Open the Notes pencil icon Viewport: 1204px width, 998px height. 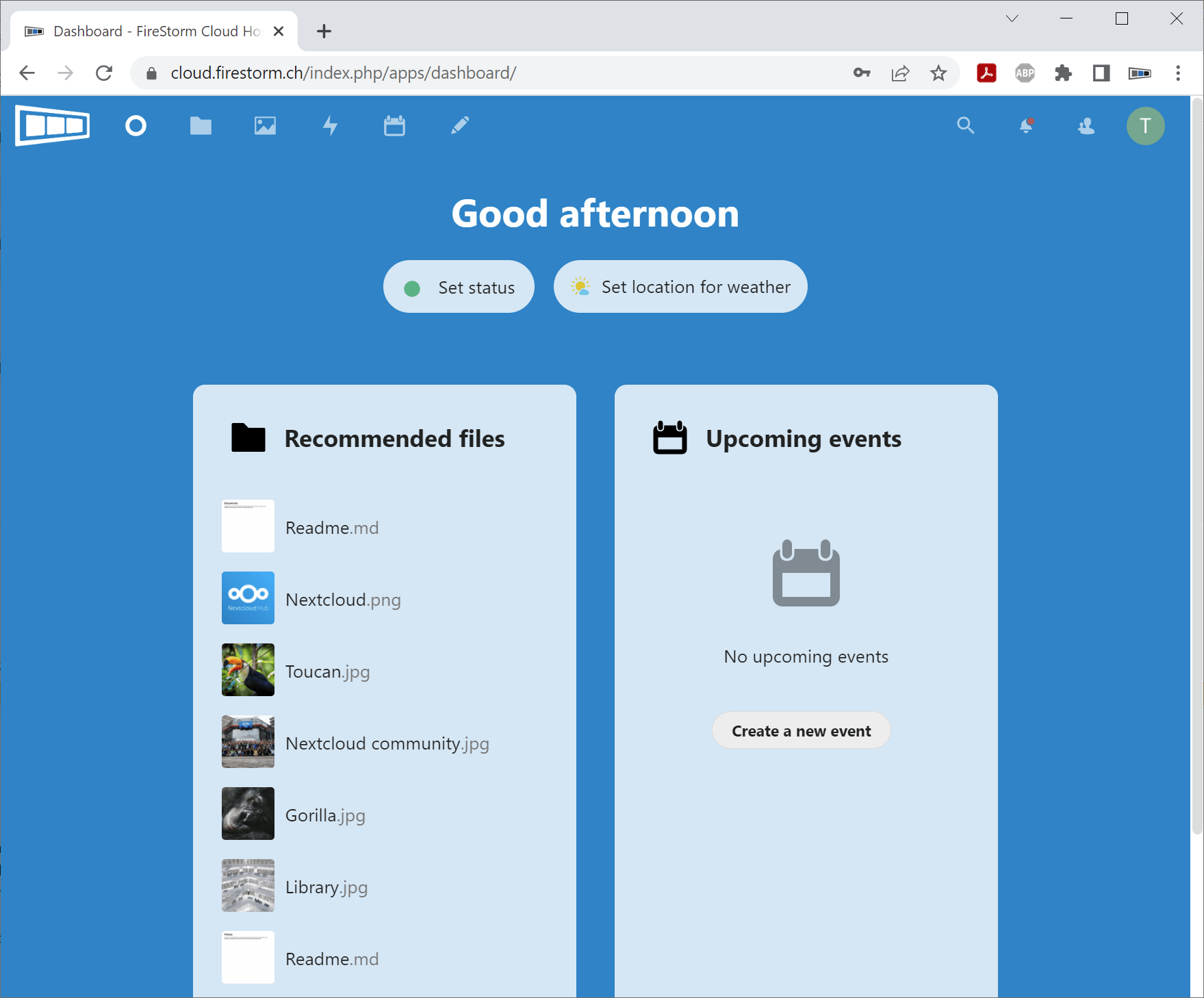pyautogui.click(x=460, y=126)
